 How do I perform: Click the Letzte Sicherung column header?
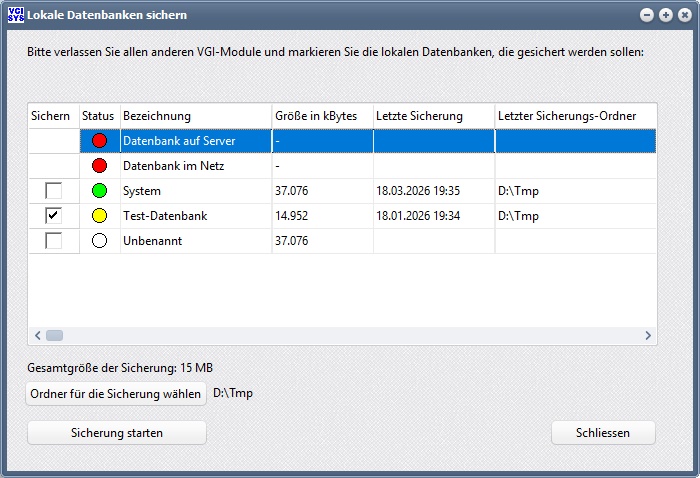(432, 116)
